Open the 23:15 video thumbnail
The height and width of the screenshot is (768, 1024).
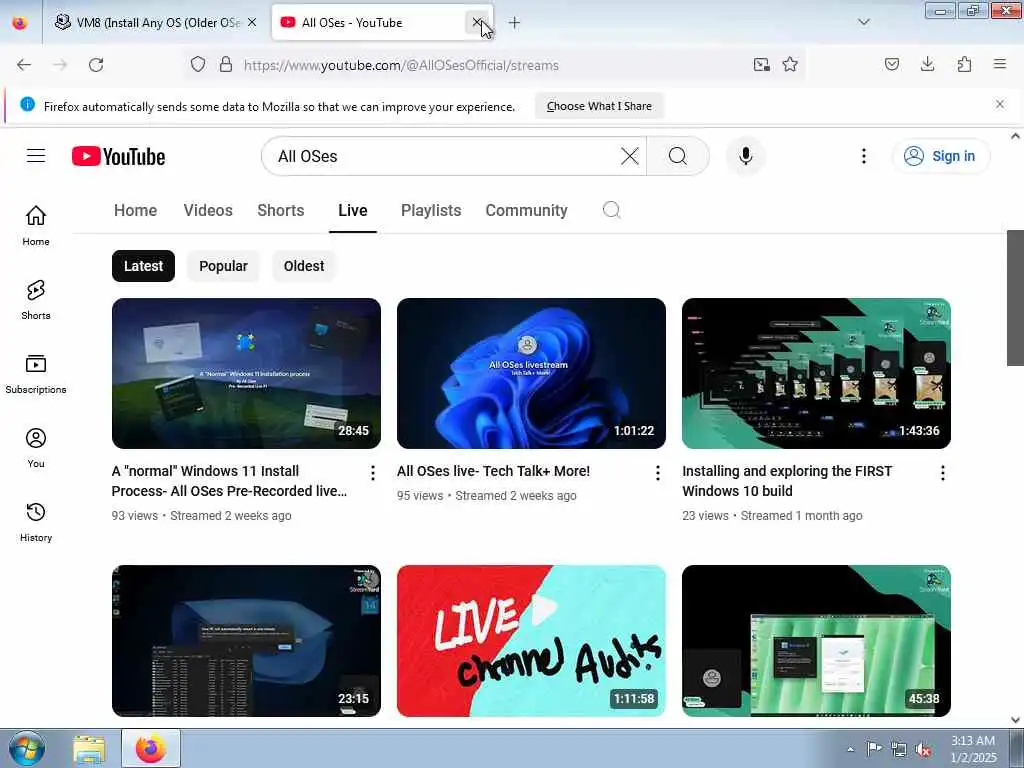(246, 641)
